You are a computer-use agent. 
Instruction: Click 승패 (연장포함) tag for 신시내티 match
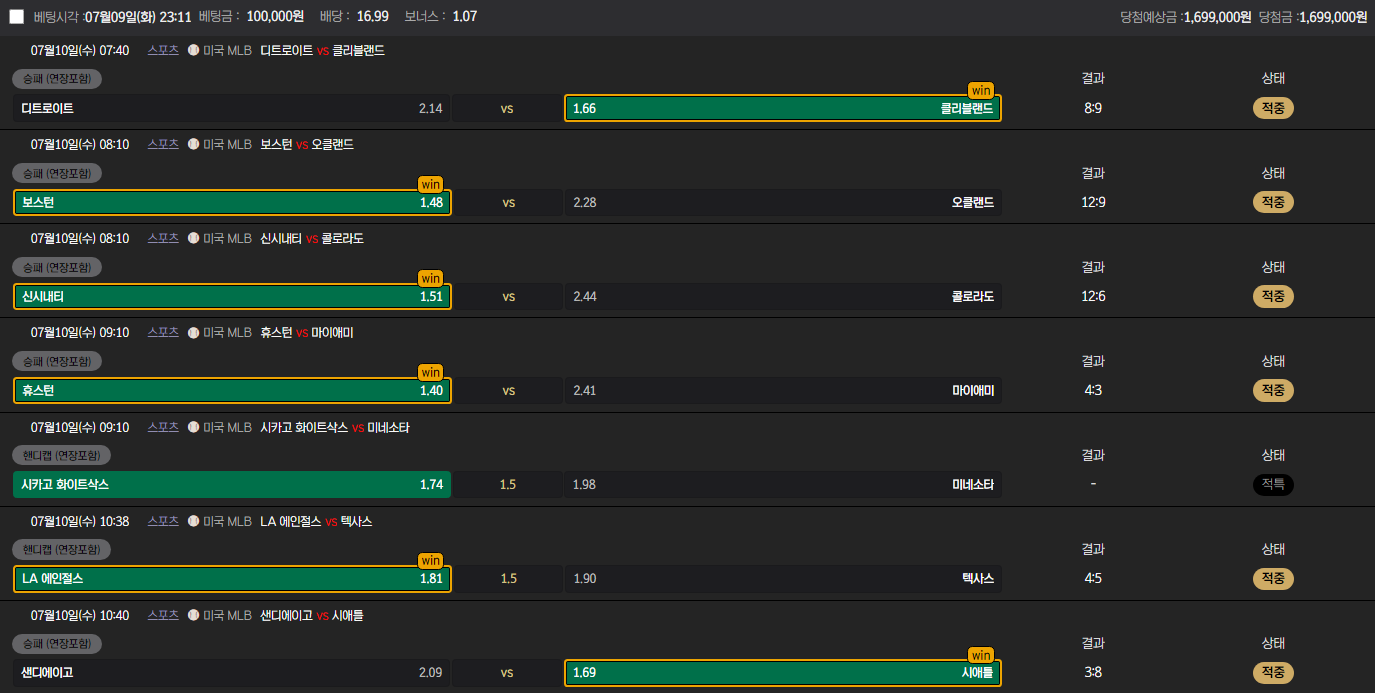(x=57, y=267)
